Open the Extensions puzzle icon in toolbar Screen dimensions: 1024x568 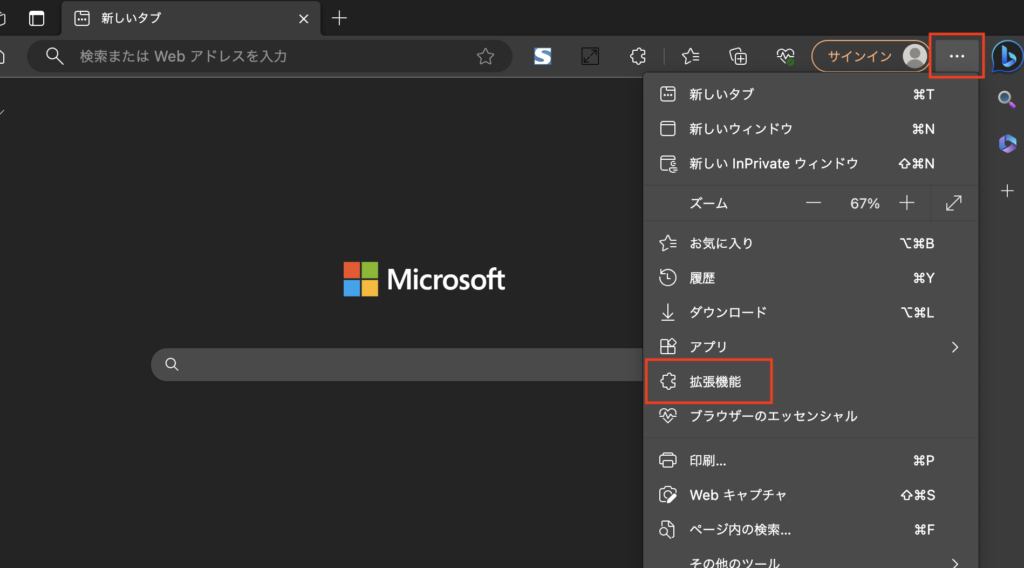(x=637, y=57)
